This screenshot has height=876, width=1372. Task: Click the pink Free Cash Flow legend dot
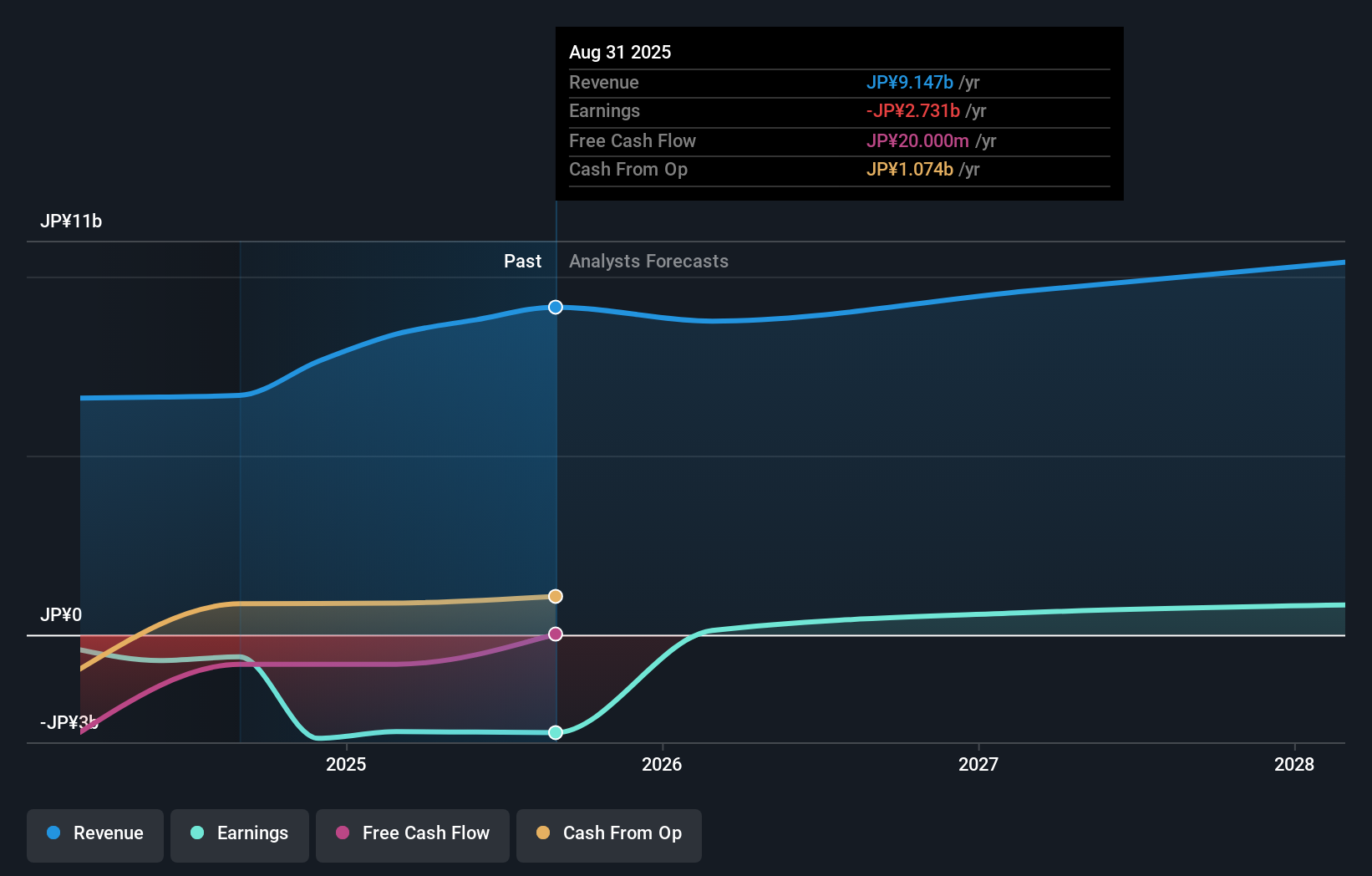(342, 833)
